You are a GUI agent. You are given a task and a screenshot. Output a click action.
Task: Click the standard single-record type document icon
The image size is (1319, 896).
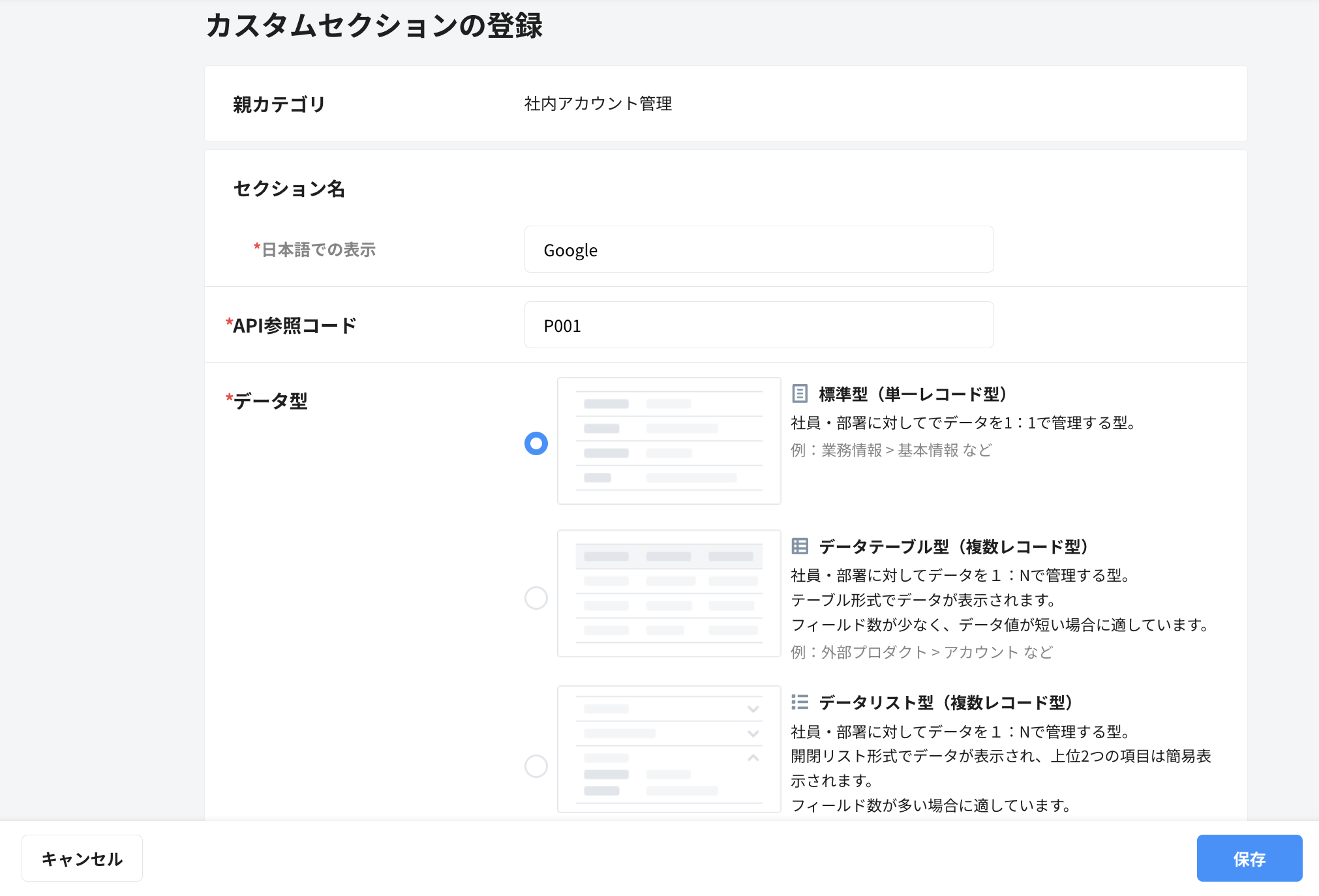[x=800, y=394]
